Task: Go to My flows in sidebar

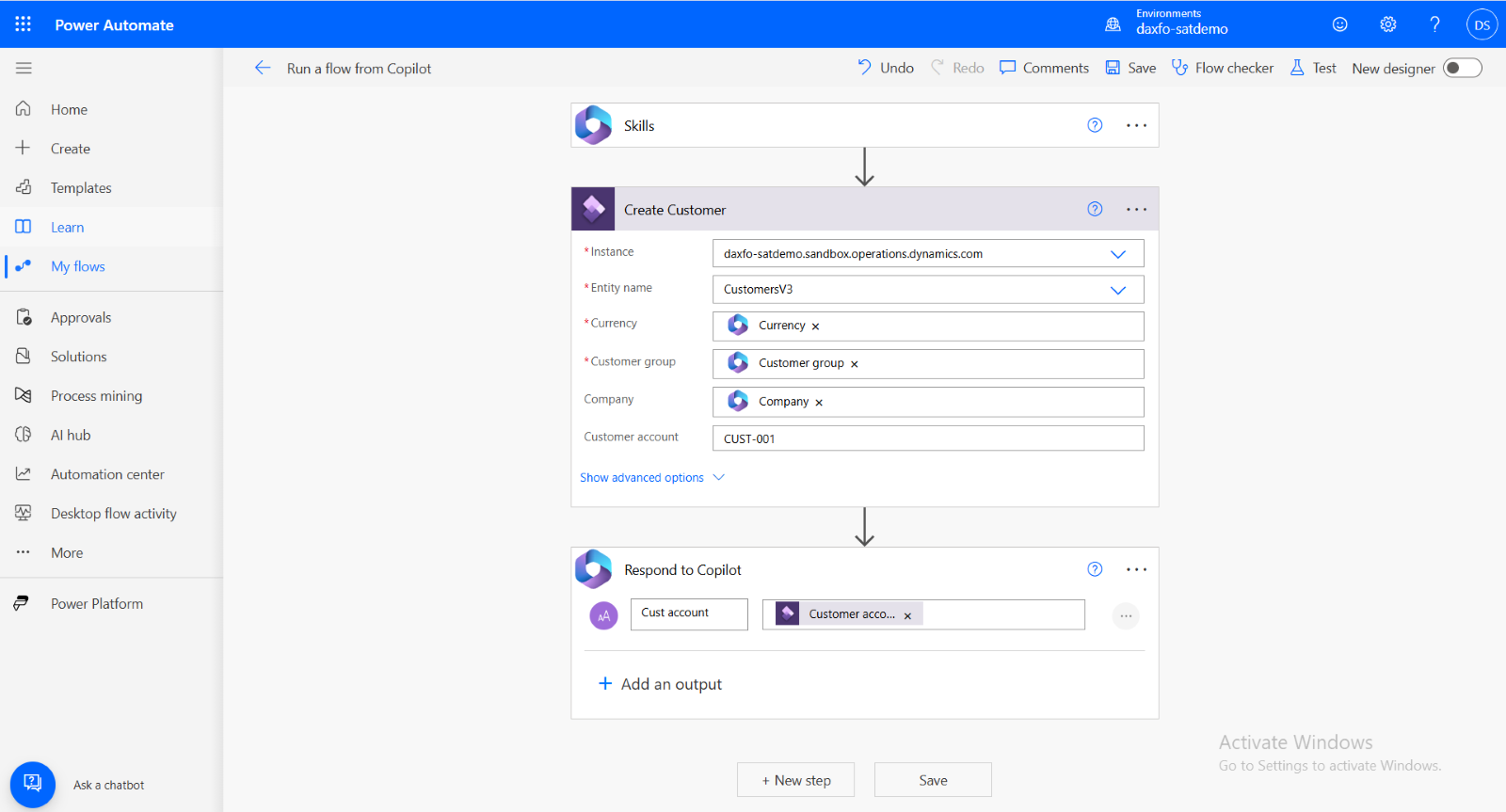Action: 77,266
